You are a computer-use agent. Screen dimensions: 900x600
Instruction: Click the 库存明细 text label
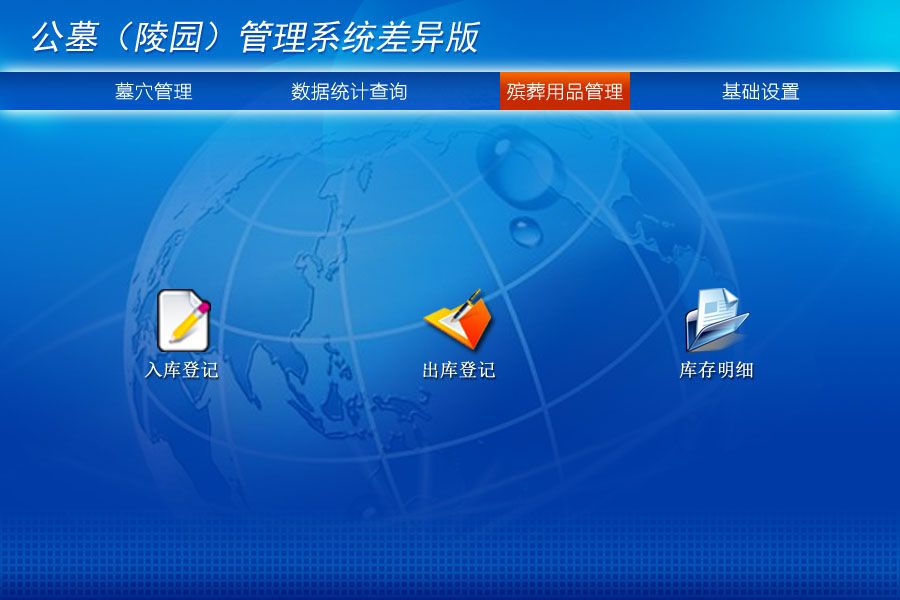(716, 370)
